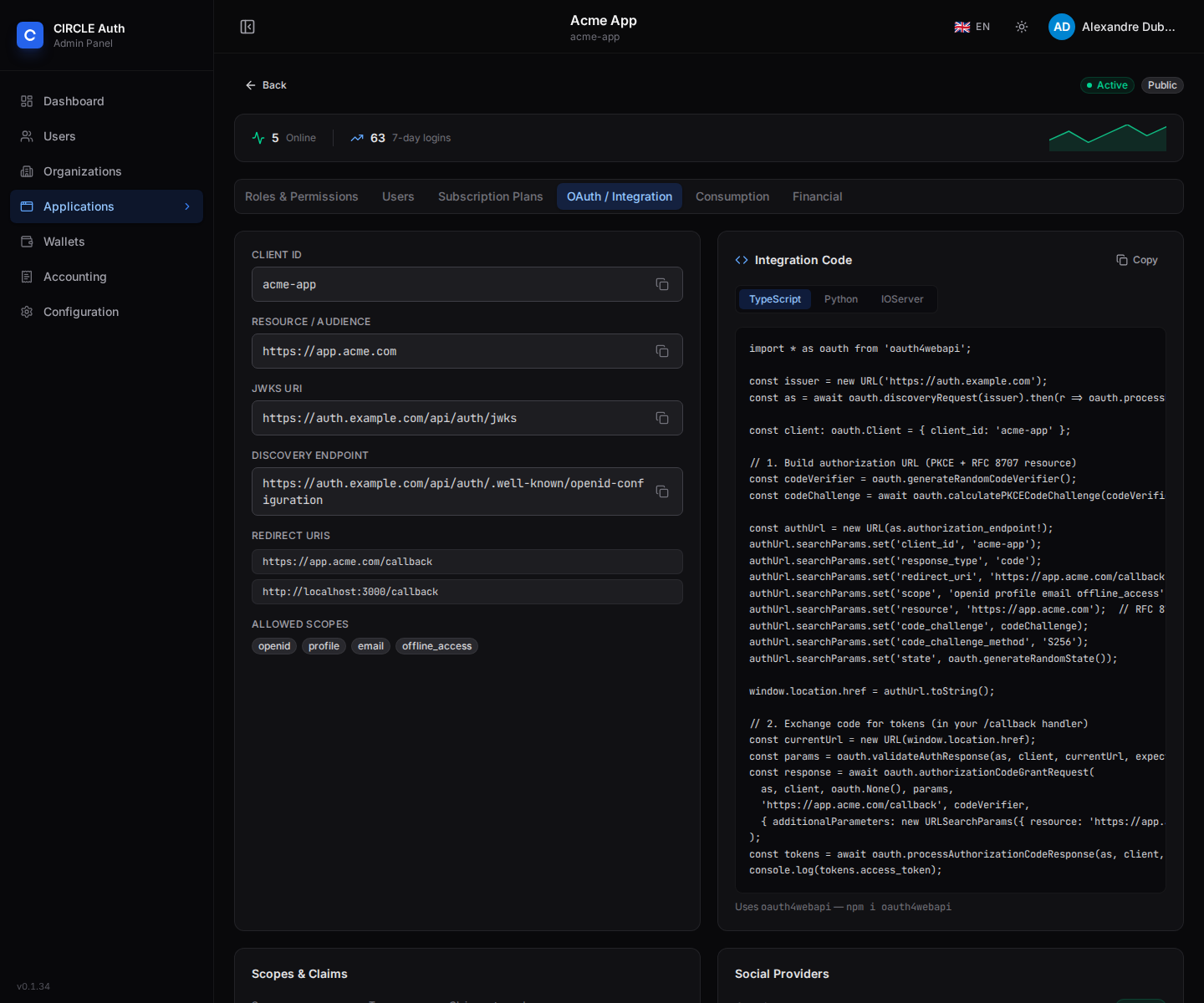Copy the integration code snippet

click(x=1137, y=260)
